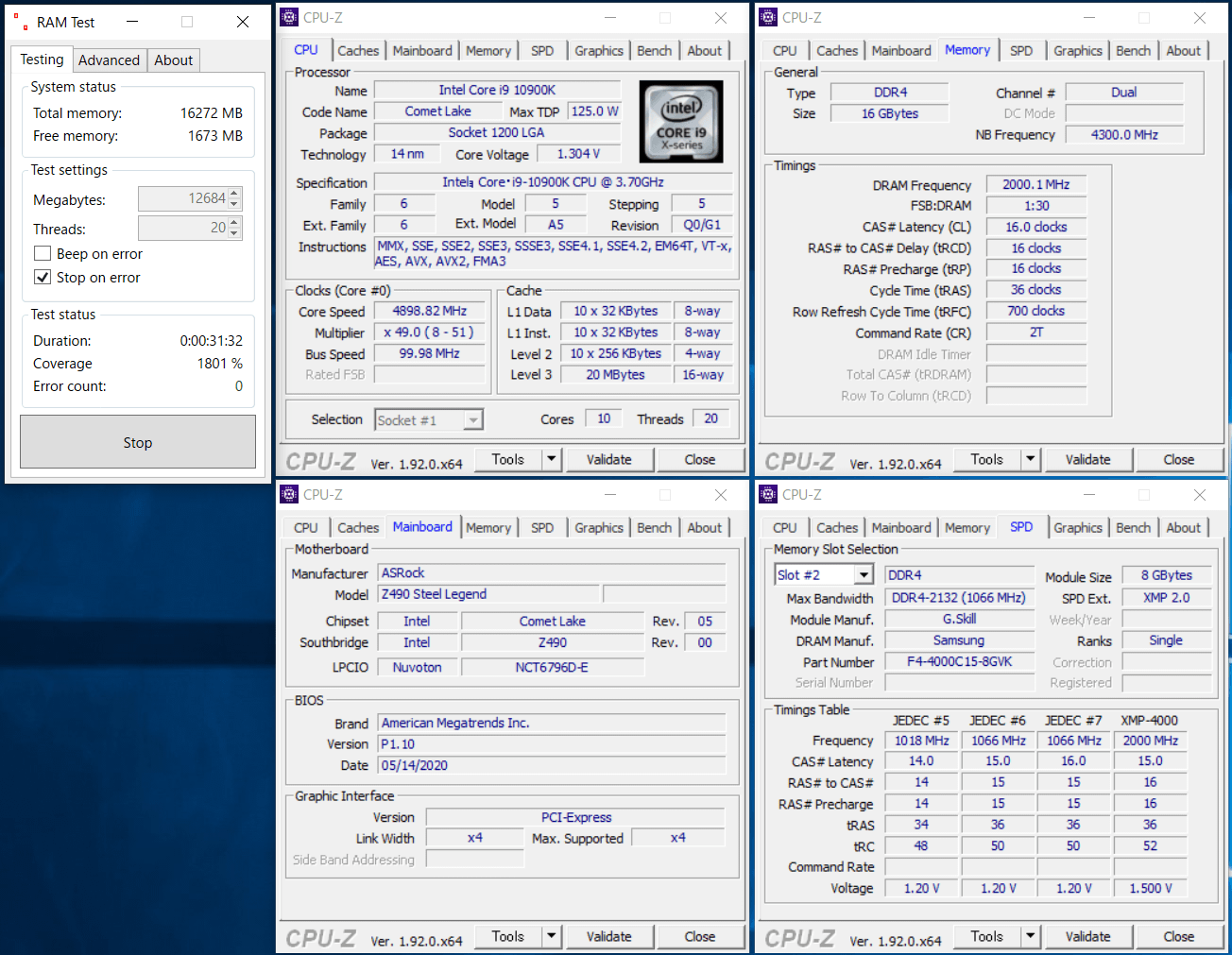
Task: Click Core Speed value 4898.82 MHz
Action: click(x=430, y=311)
